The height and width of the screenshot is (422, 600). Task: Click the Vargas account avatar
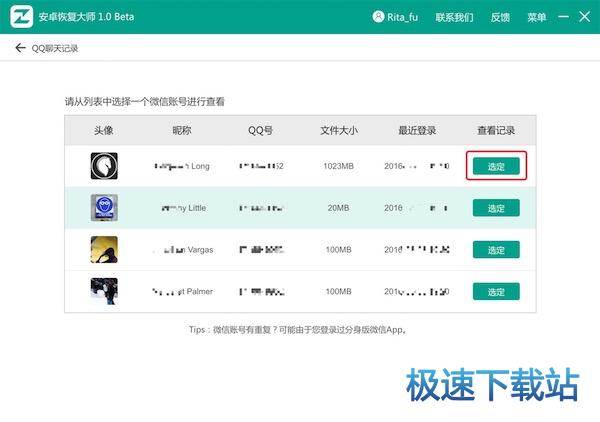click(104, 249)
